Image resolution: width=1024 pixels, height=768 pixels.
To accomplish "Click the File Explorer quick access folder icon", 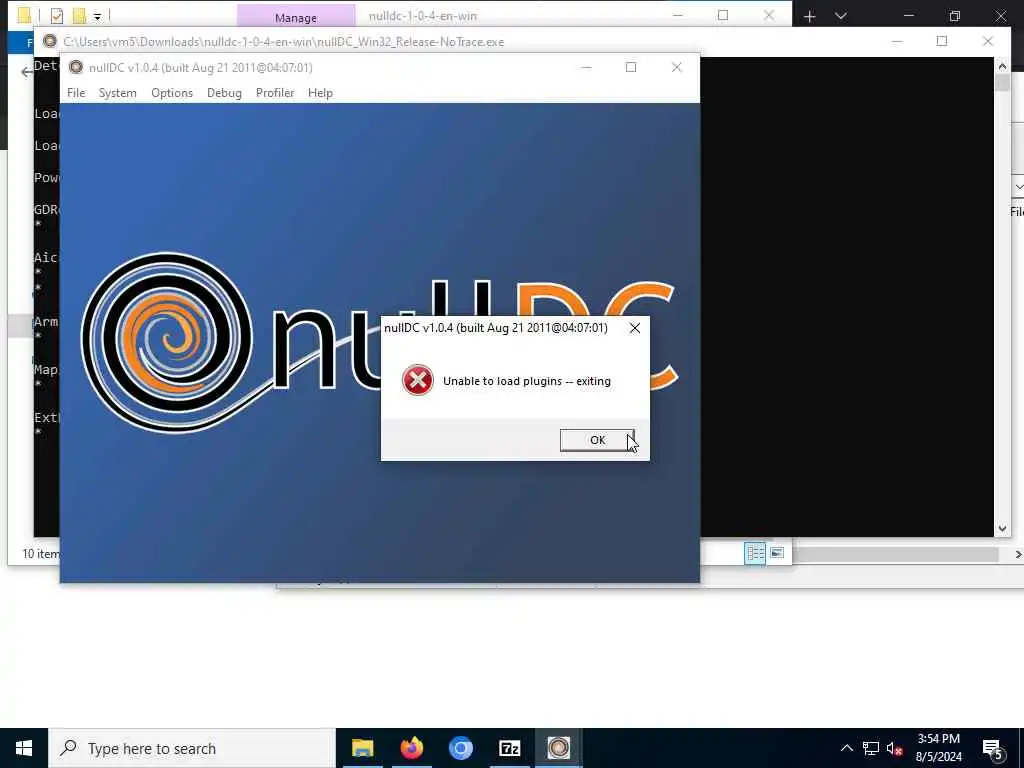I will click(x=24, y=15).
